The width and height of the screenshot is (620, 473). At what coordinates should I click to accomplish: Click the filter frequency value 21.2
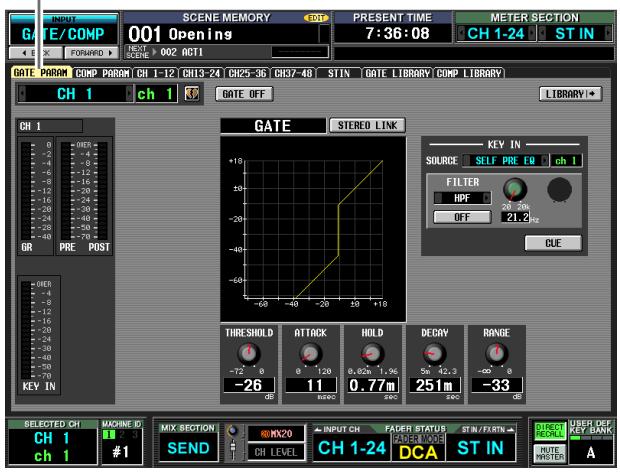[x=516, y=217]
